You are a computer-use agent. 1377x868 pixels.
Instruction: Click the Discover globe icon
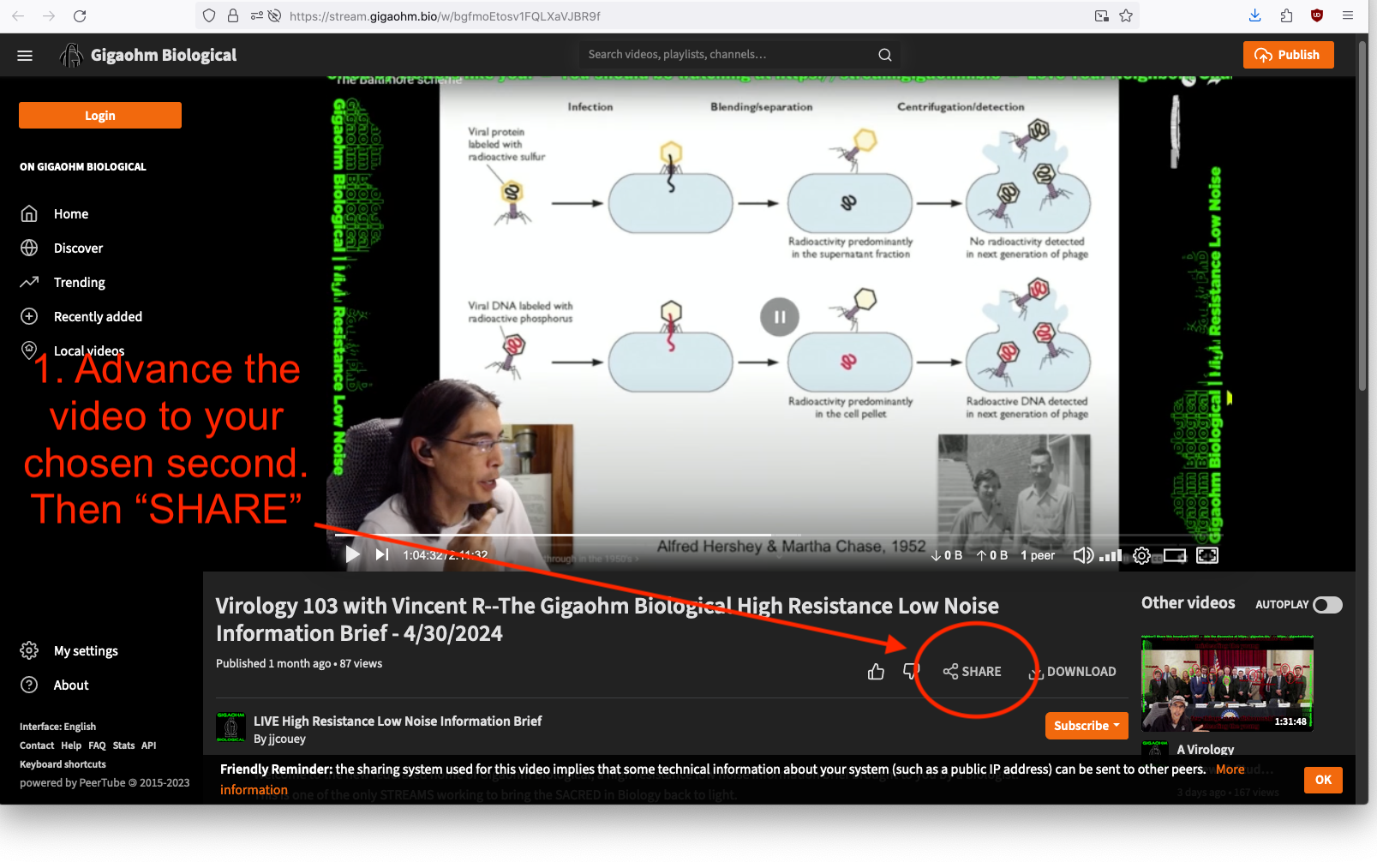pos(29,248)
